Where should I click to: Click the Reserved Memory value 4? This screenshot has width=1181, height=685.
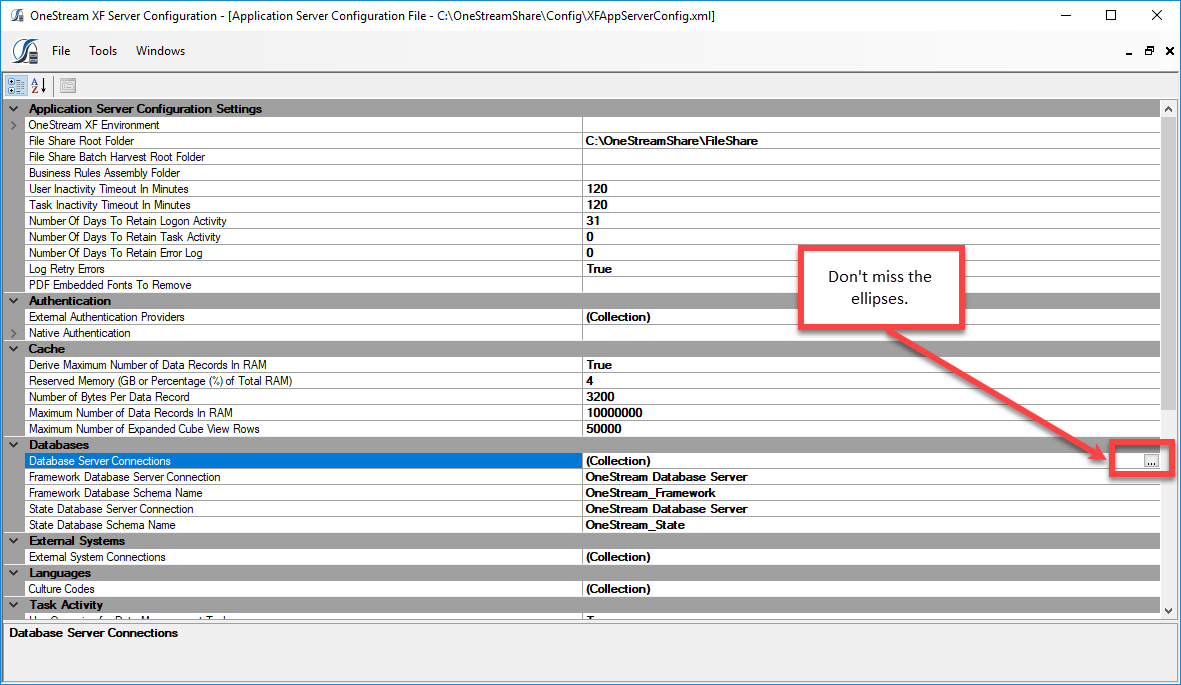[x=590, y=381]
